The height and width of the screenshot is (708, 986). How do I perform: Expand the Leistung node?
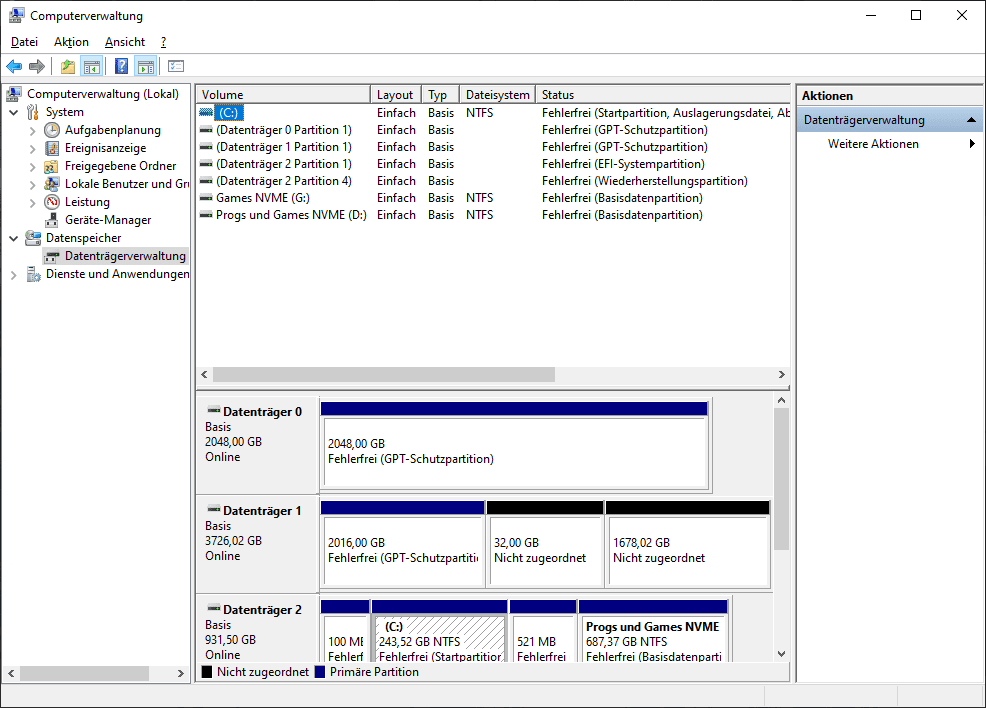33,203
